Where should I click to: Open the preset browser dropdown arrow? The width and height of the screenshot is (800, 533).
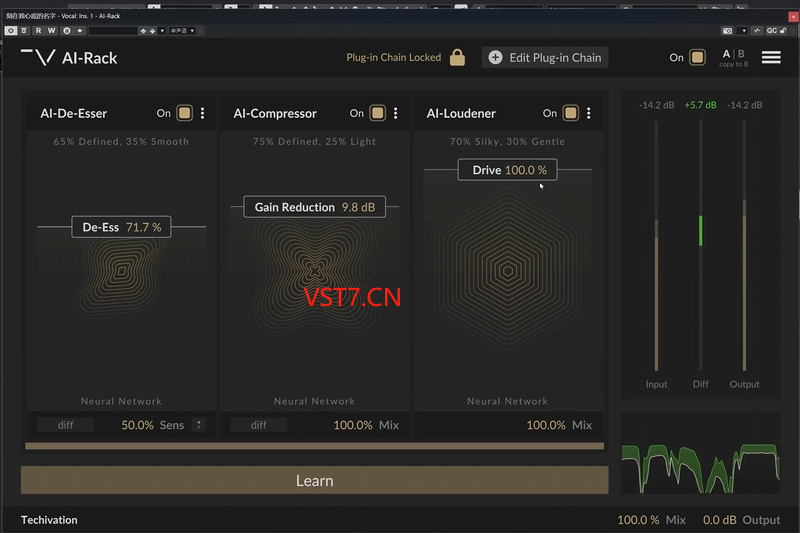point(162,31)
